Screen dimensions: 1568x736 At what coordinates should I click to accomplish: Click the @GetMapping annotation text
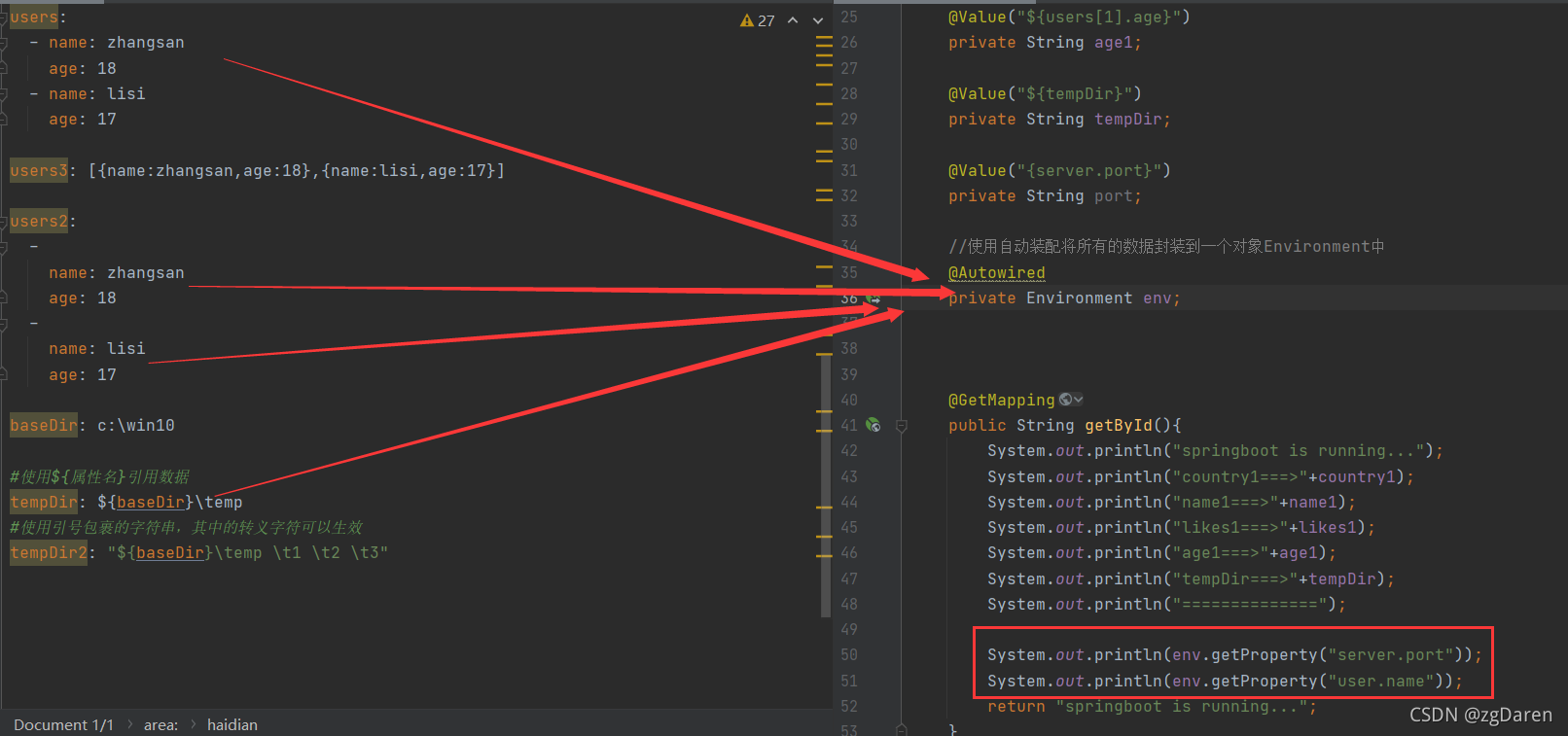tap(1002, 400)
